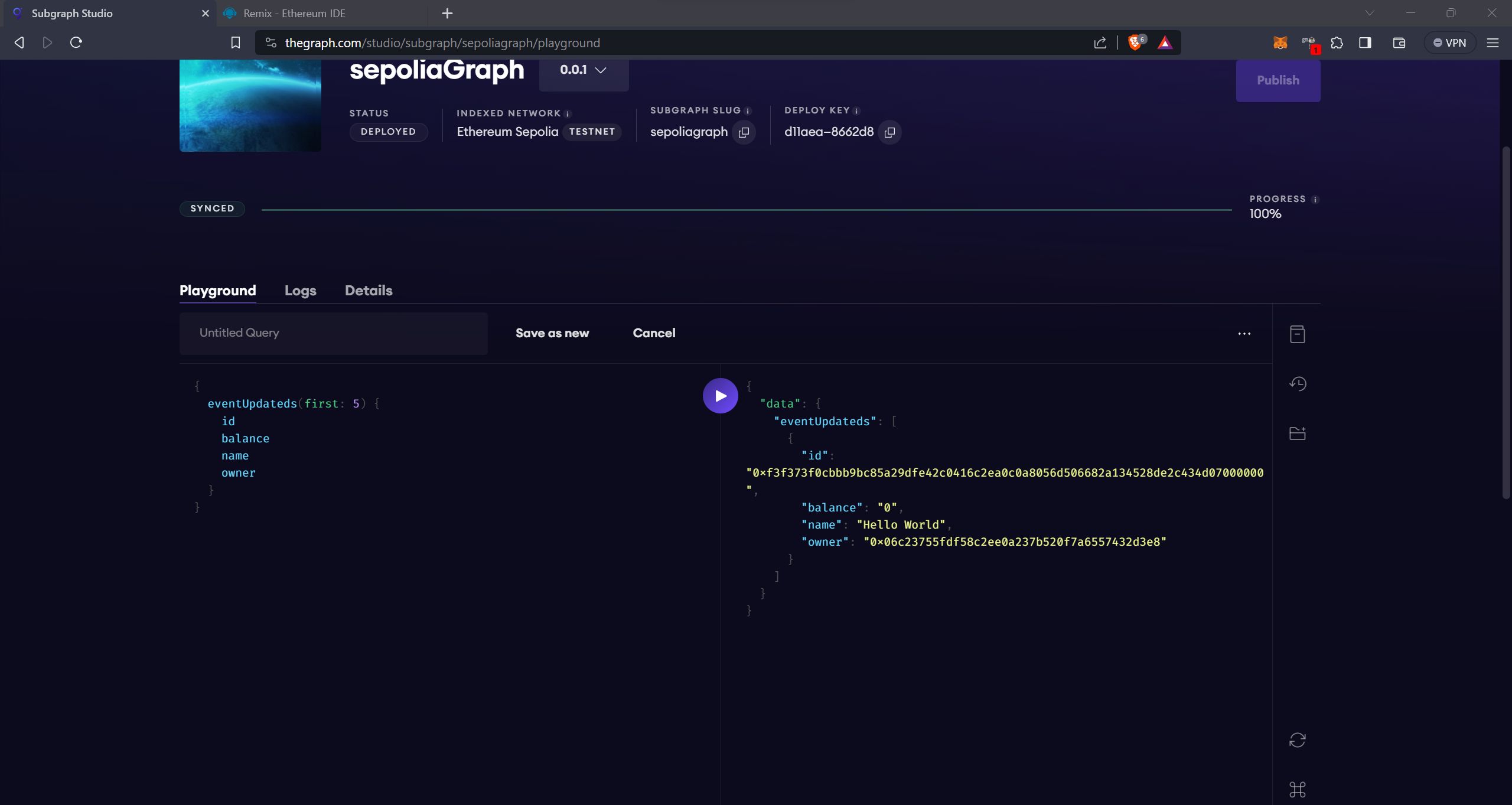Click the Publish button
1512x805 pixels.
tap(1278, 80)
